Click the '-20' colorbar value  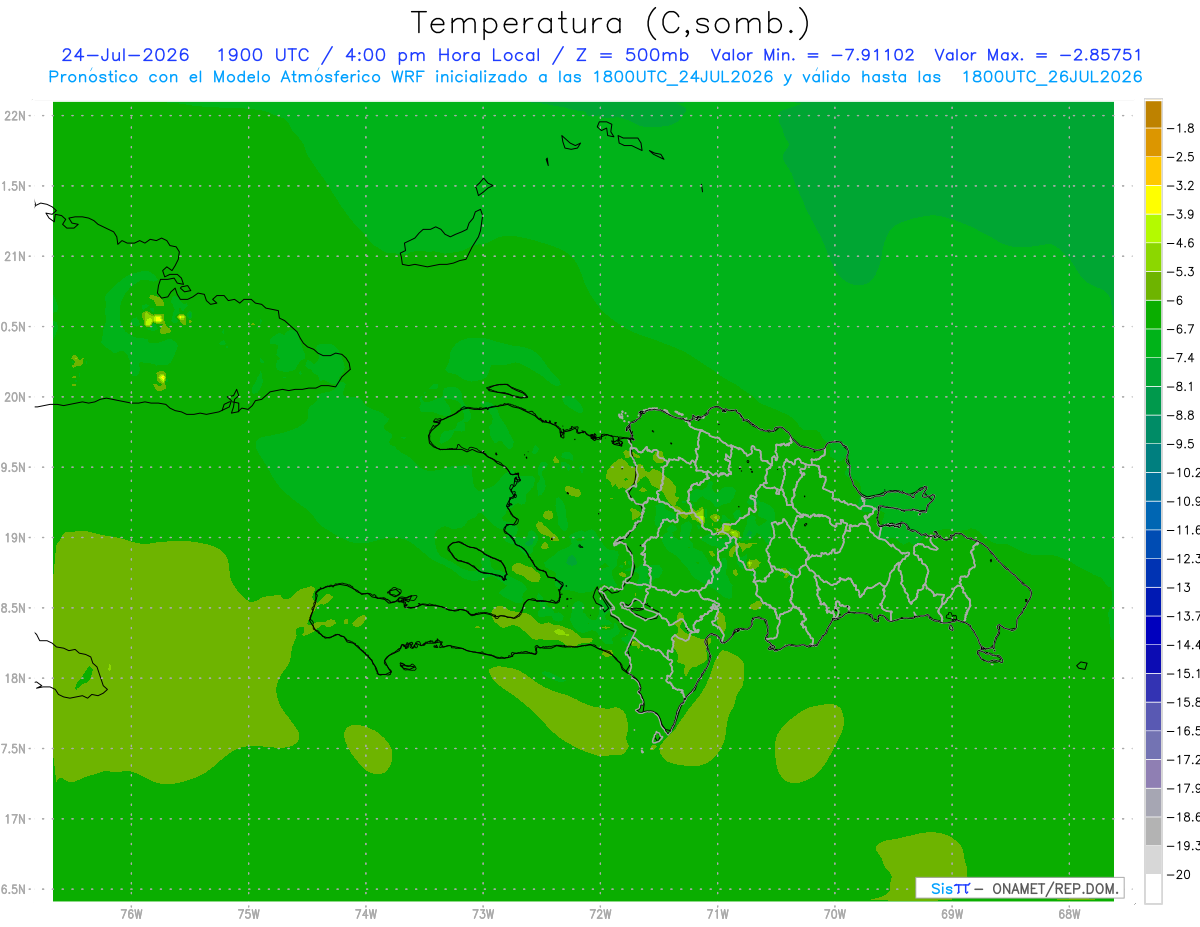pos(1179,874)
